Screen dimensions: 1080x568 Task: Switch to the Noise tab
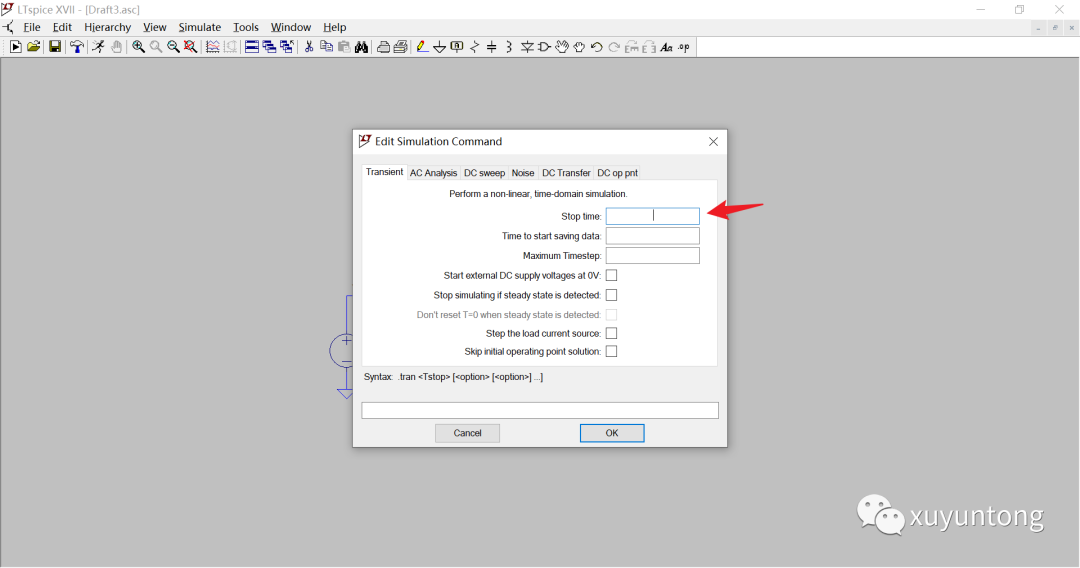tap(523, 173)
